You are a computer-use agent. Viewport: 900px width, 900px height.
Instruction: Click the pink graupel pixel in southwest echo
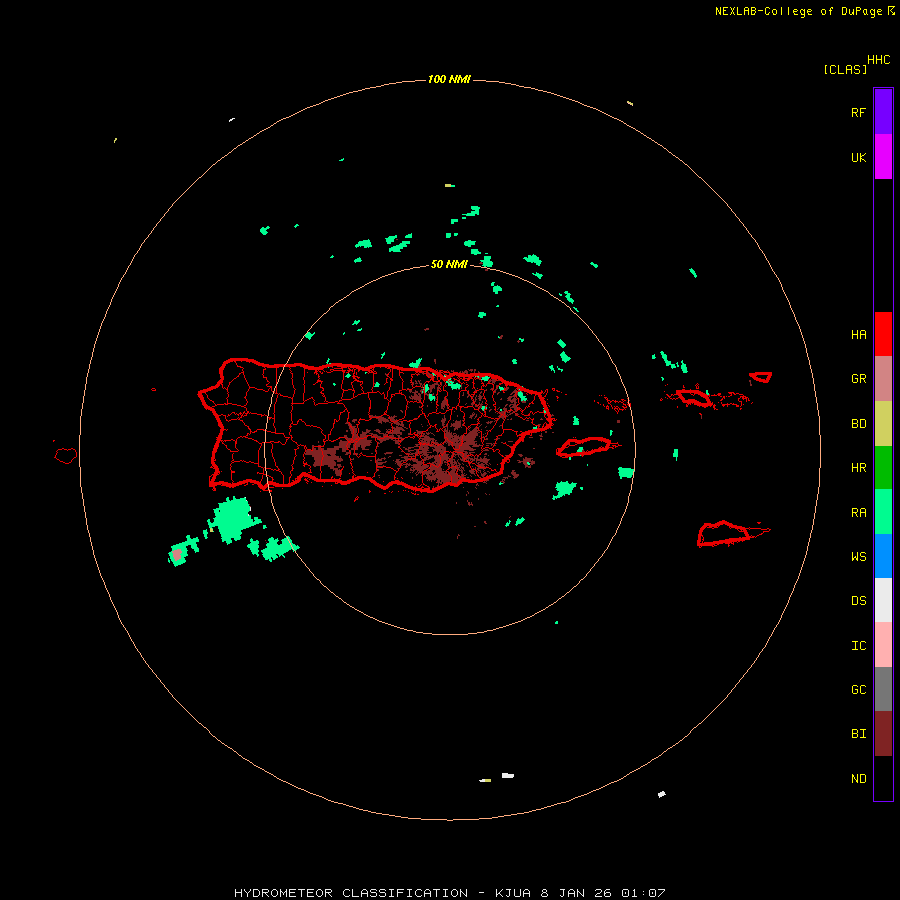[177, 554]
